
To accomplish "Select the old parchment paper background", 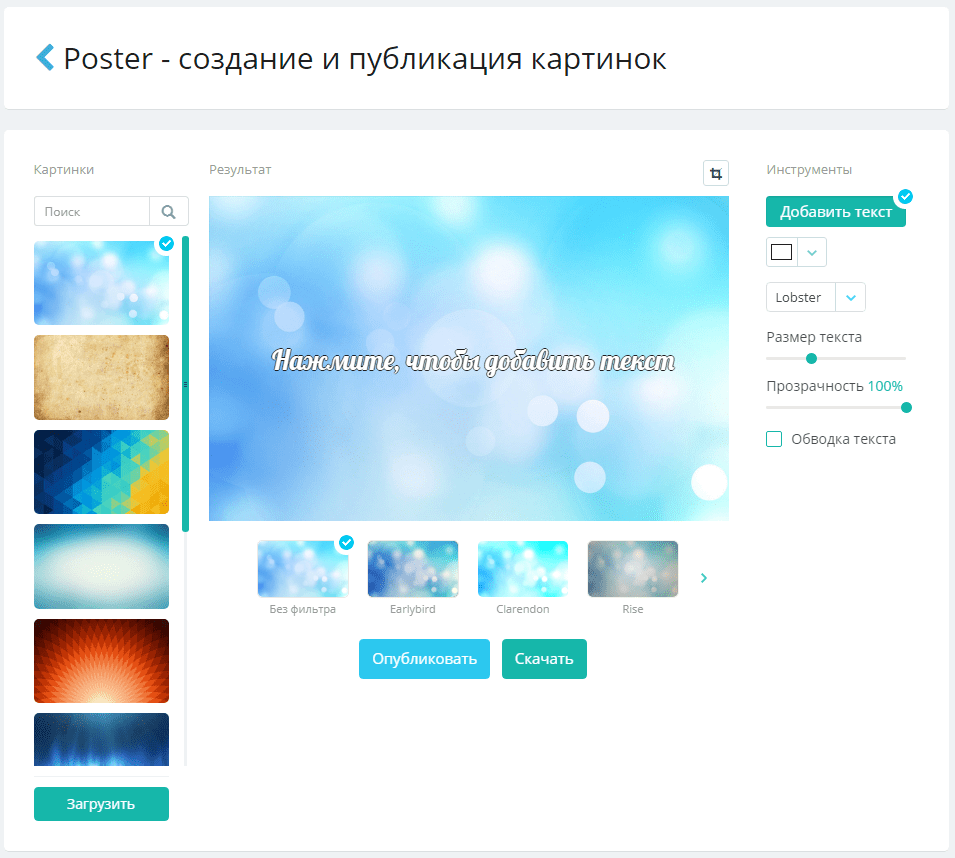I will [x=101, y=377].
